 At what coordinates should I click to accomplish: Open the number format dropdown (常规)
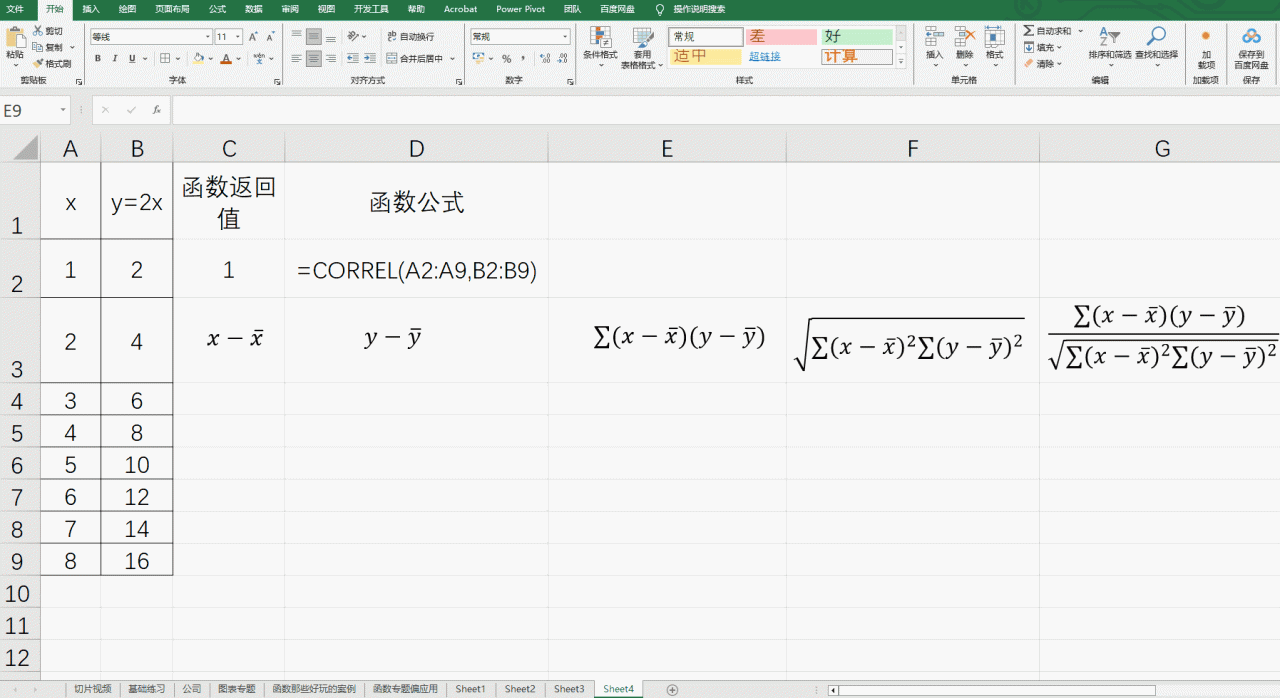click(564, 36)
